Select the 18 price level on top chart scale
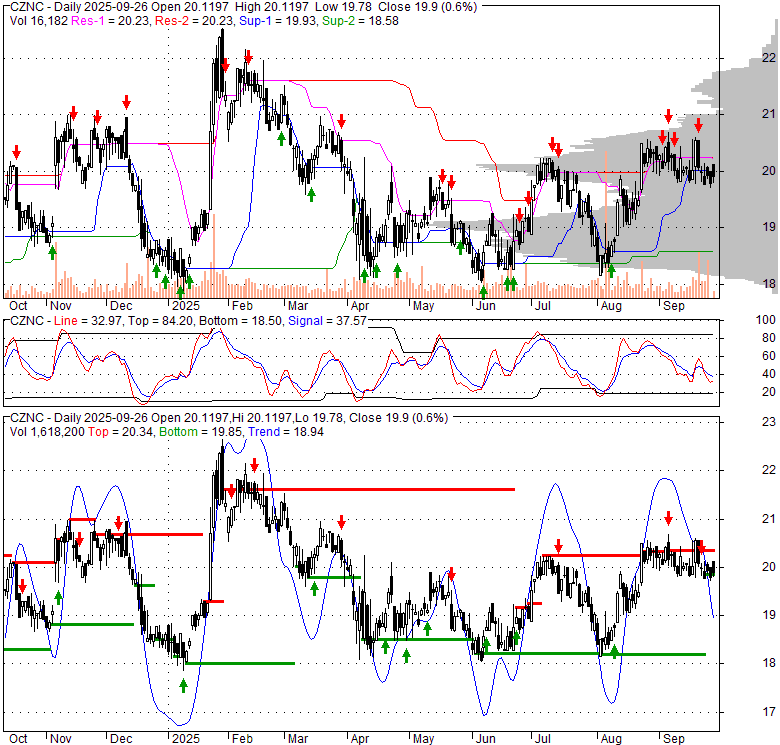This screenshot has height=745, width=780. (x=769, y=283)
